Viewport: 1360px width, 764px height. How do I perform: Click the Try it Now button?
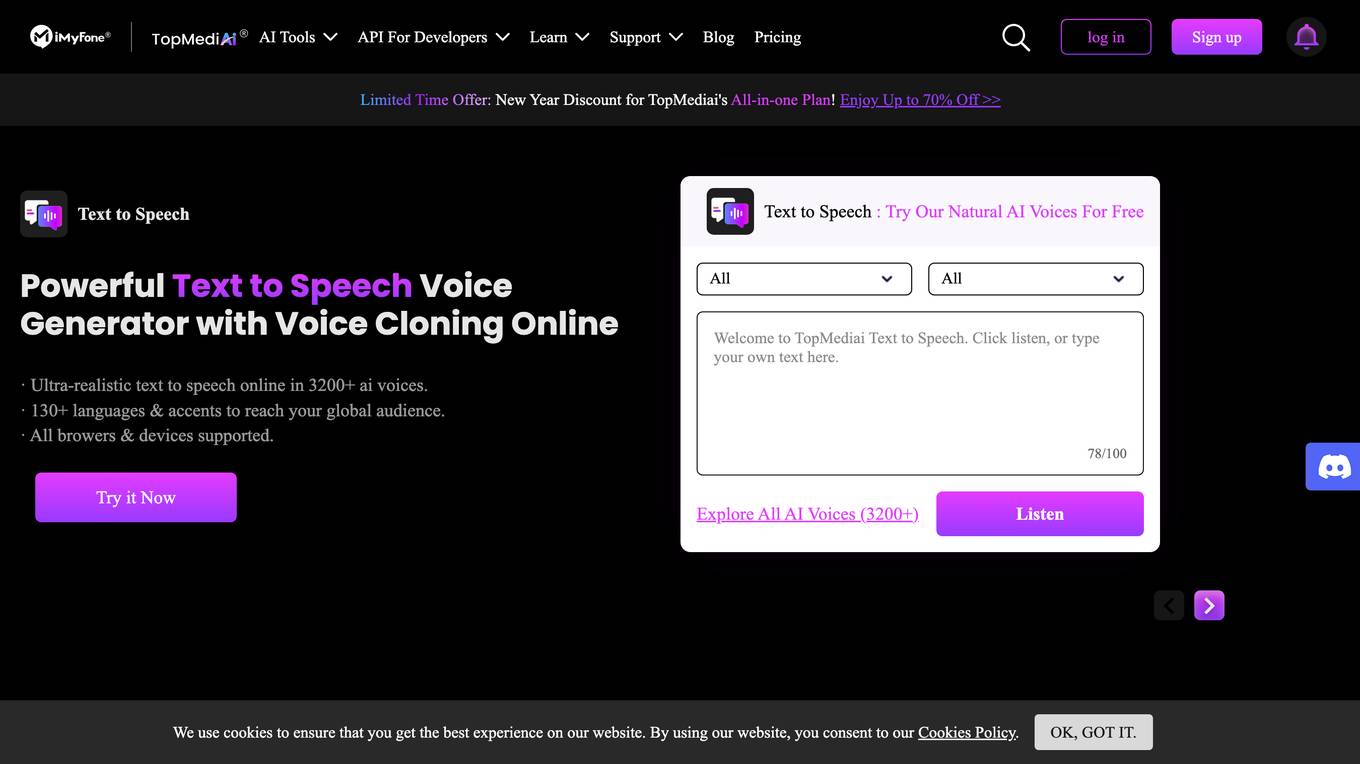click(x=136, y=497)
